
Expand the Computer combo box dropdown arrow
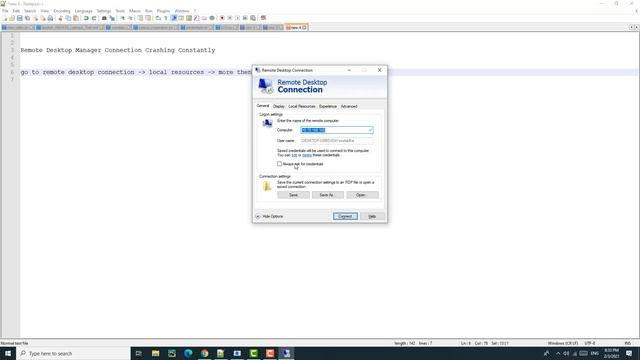coord(370,130)
